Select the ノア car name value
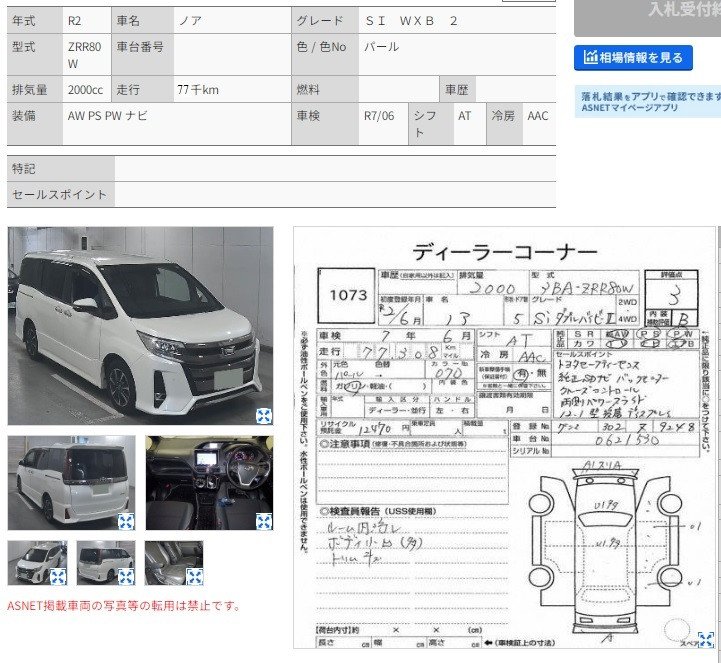This screenshot has width=721, height=663. coord(190,21)
